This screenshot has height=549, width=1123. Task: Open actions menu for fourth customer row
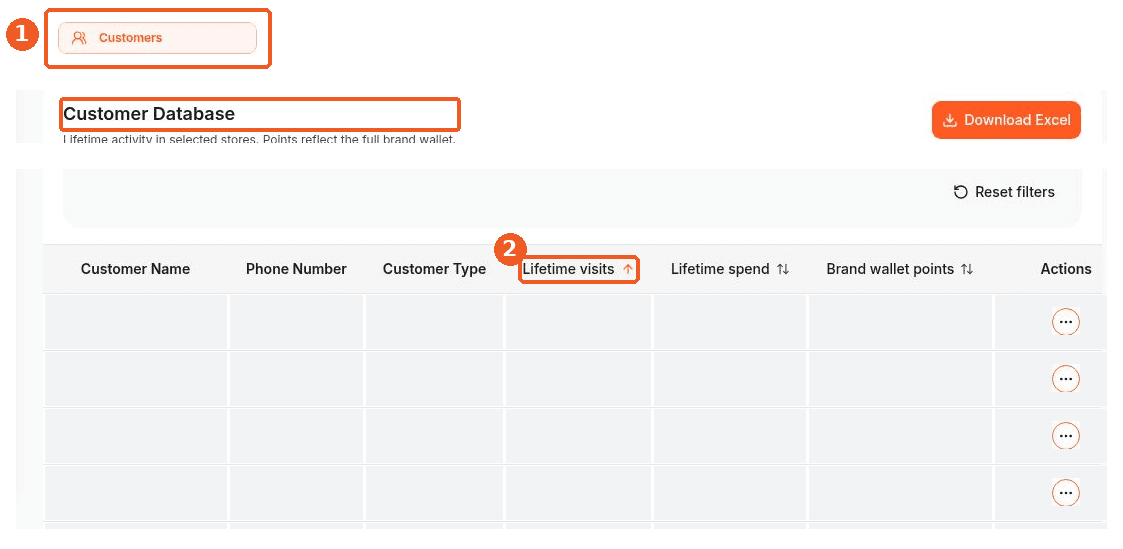coord(1066,492)
